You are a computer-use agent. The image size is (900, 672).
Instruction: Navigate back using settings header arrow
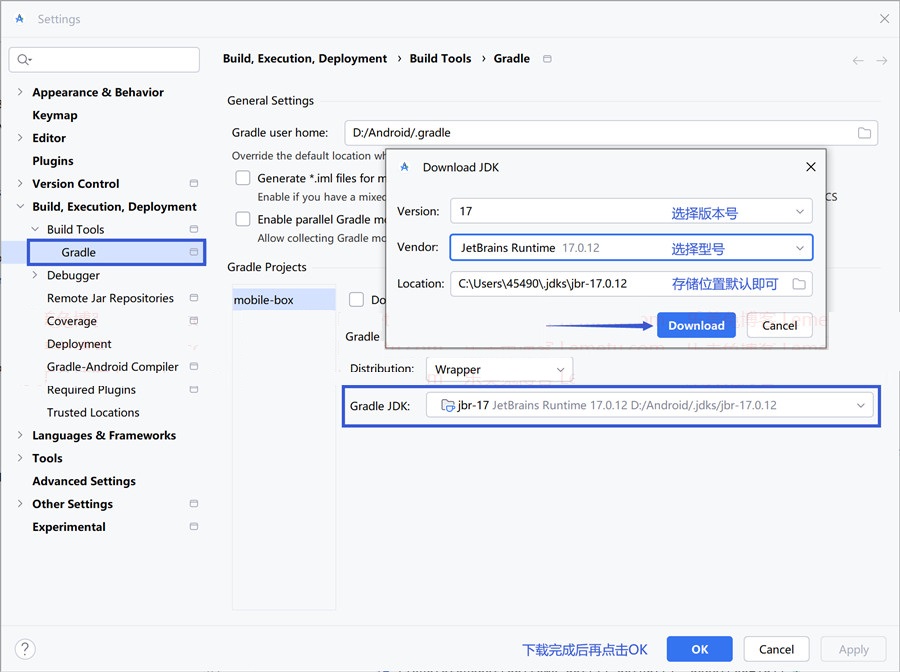[857, 60]
